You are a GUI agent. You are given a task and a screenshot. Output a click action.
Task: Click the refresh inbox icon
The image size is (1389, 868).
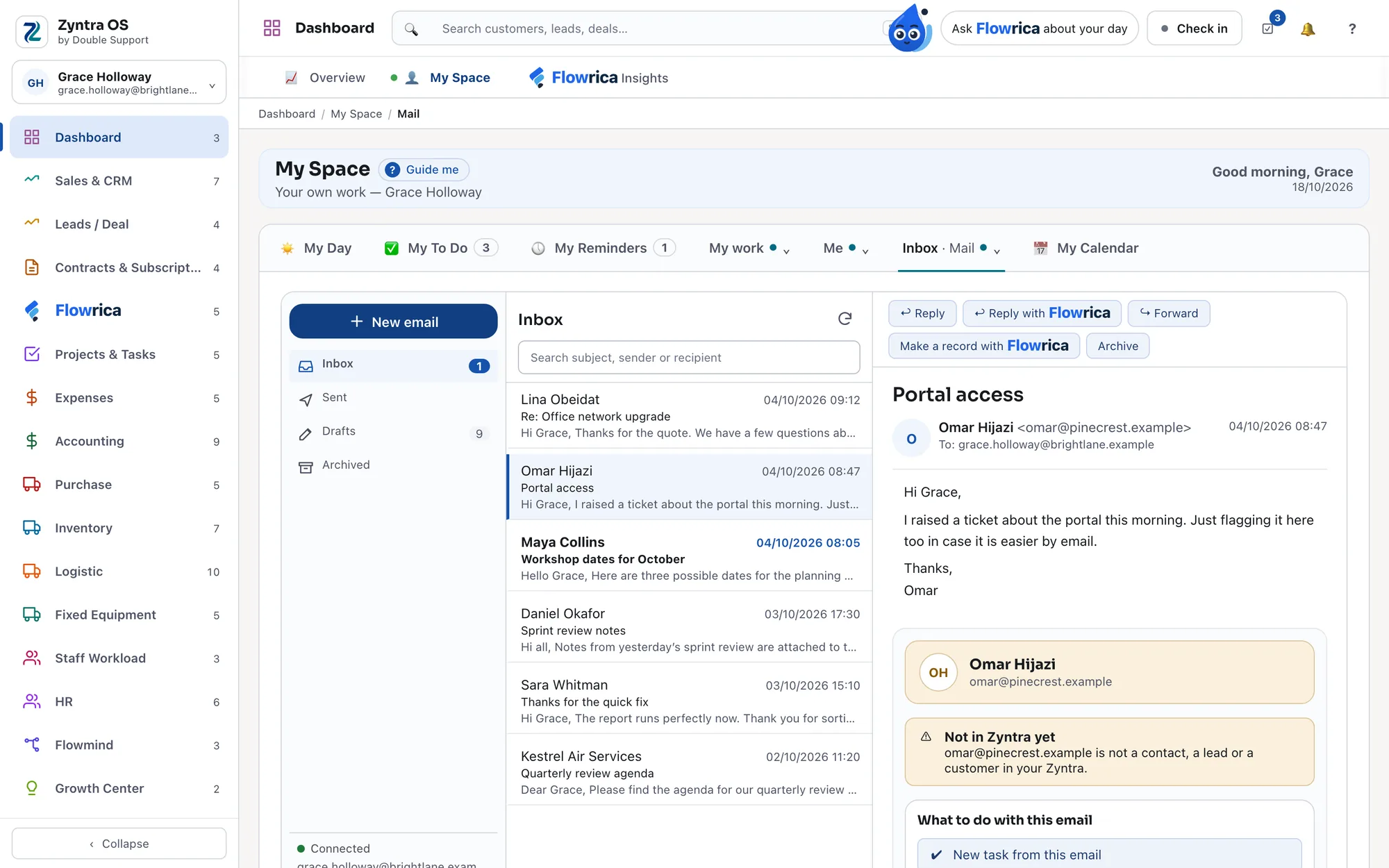[x=845, y=319]
